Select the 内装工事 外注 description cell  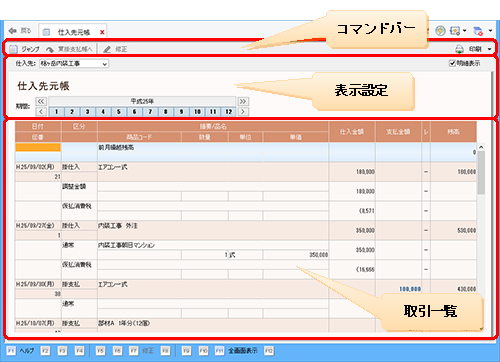pos(213,226)
